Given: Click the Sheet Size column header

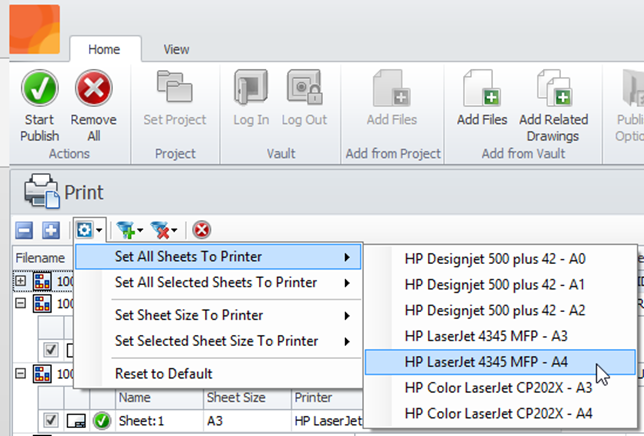Looking at the screenshot, I should [x=247, y=397].
